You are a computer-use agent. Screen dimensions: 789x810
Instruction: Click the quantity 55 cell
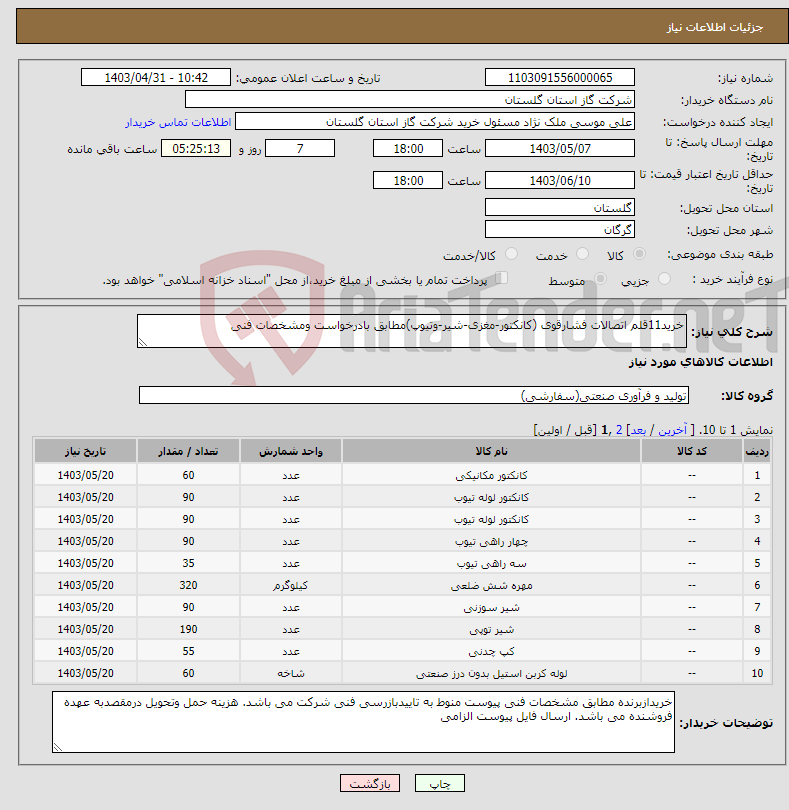(x=188, y=651)
